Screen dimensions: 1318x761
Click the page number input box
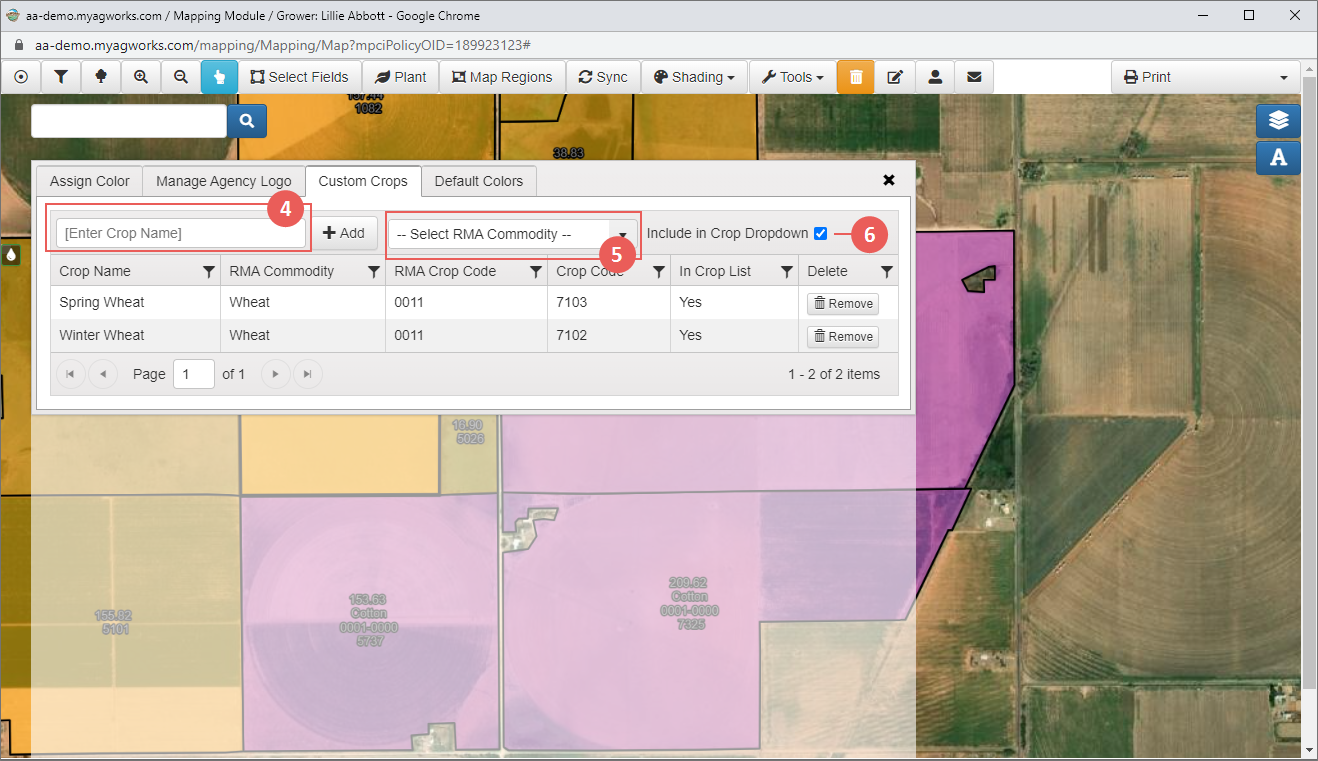(194, 374)
